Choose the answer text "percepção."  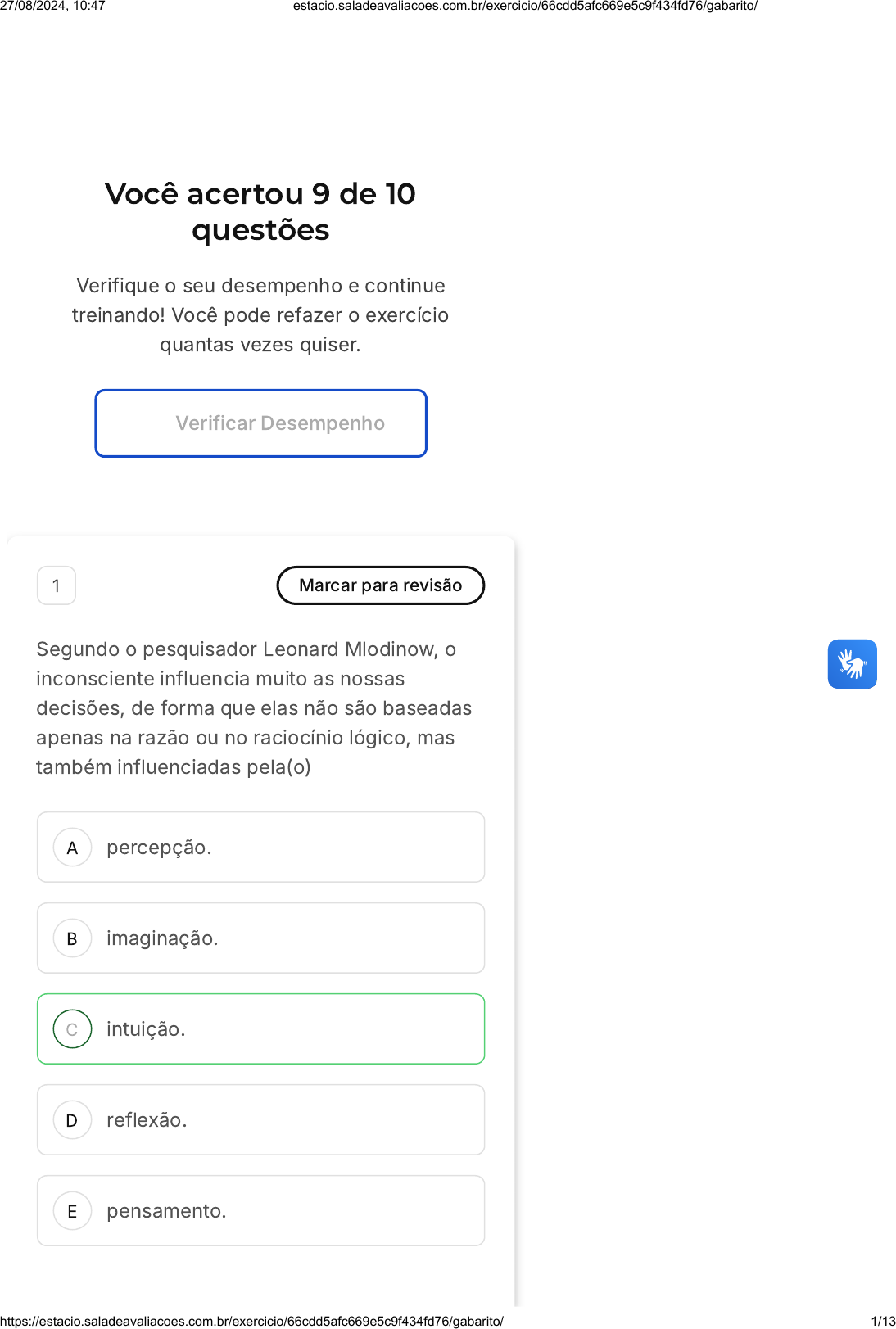[159, 848]
